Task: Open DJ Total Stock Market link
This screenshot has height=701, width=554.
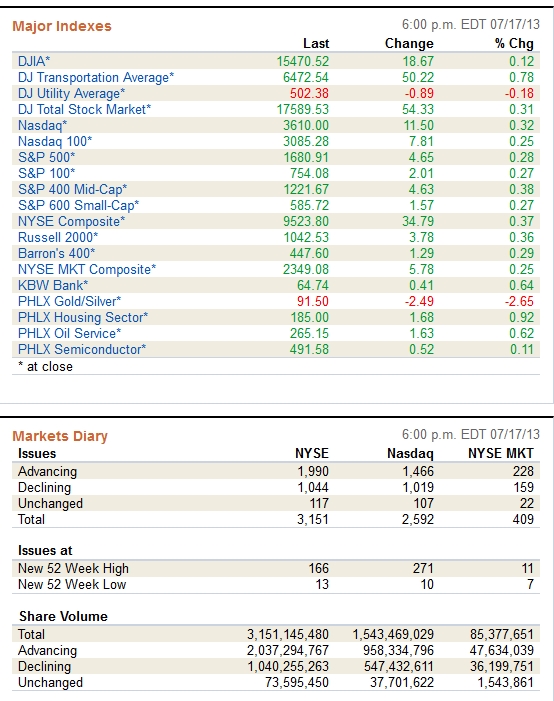Action: pos(85,110)
